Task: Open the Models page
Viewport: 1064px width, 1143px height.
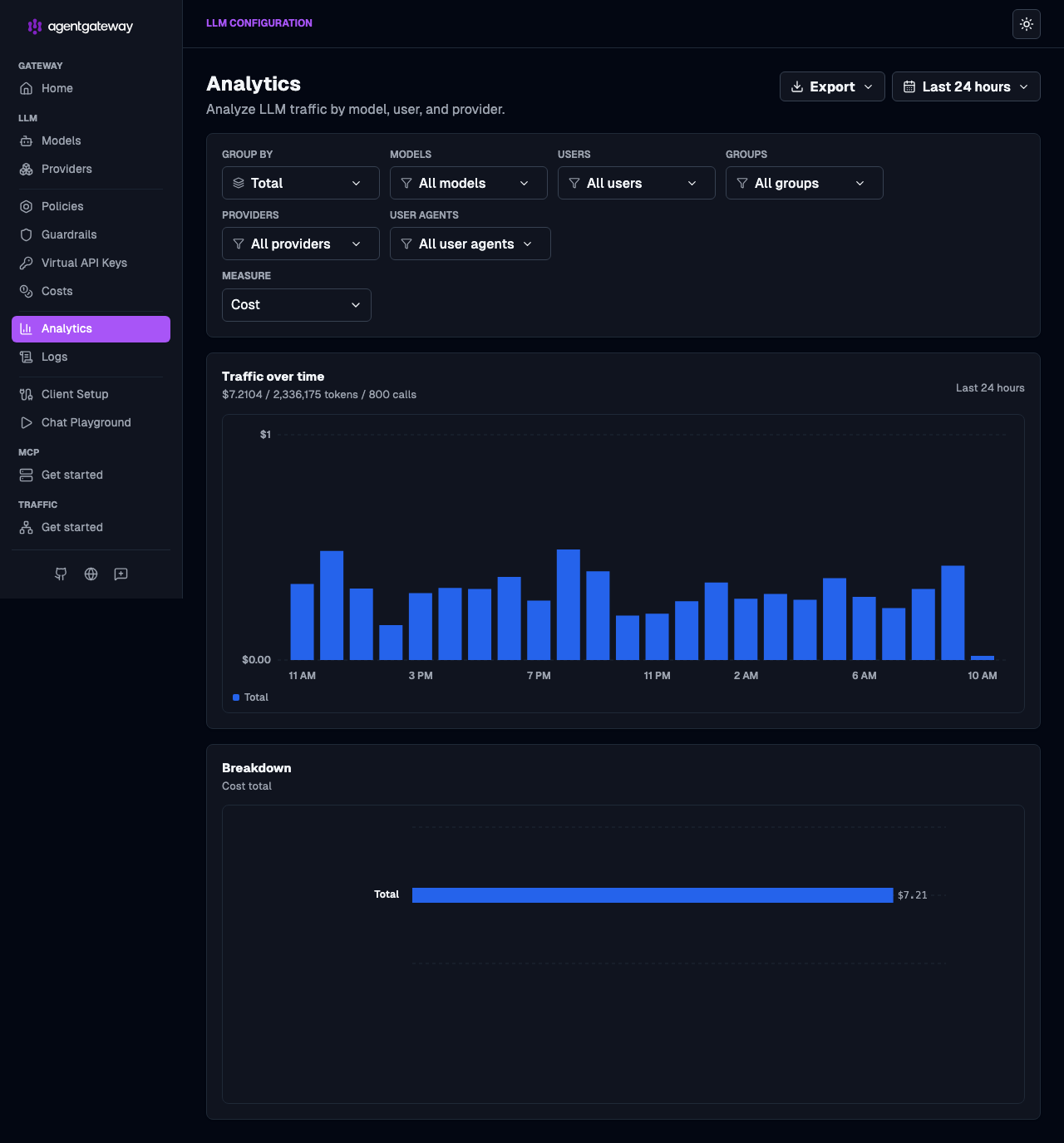Action: (x=91, y=140)
